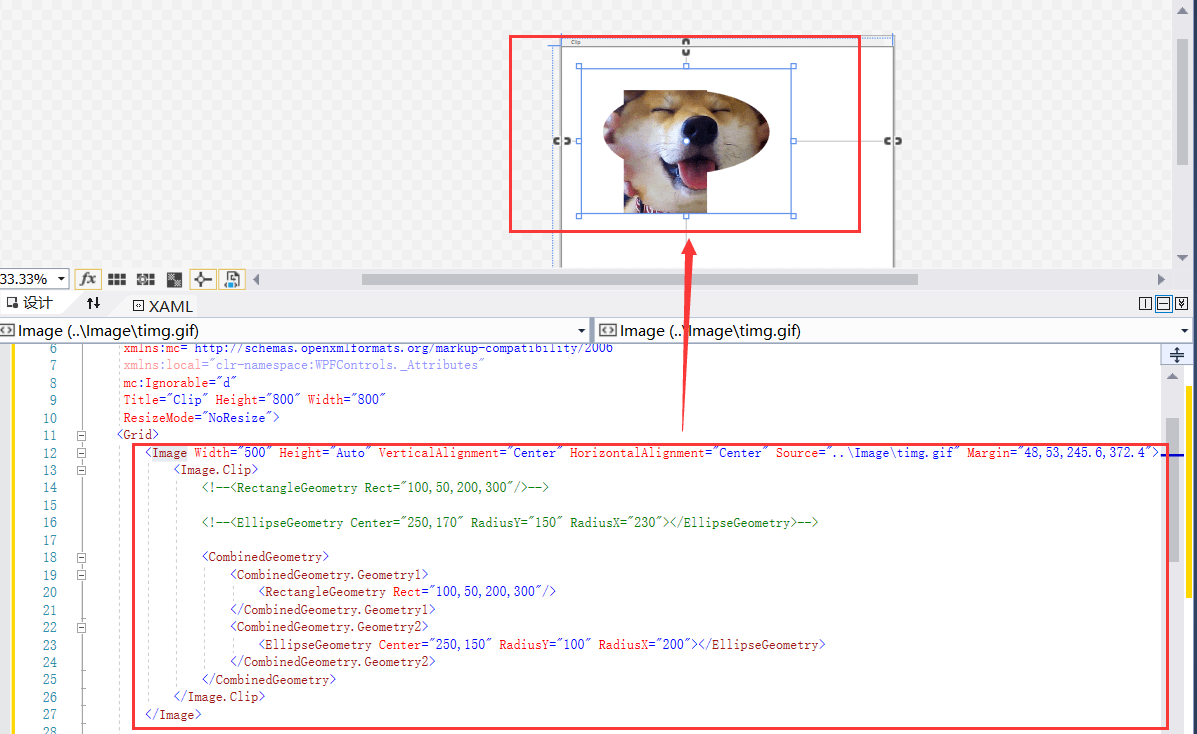
Task: Enable the snap grid display
Action: [x=117, y=278]
